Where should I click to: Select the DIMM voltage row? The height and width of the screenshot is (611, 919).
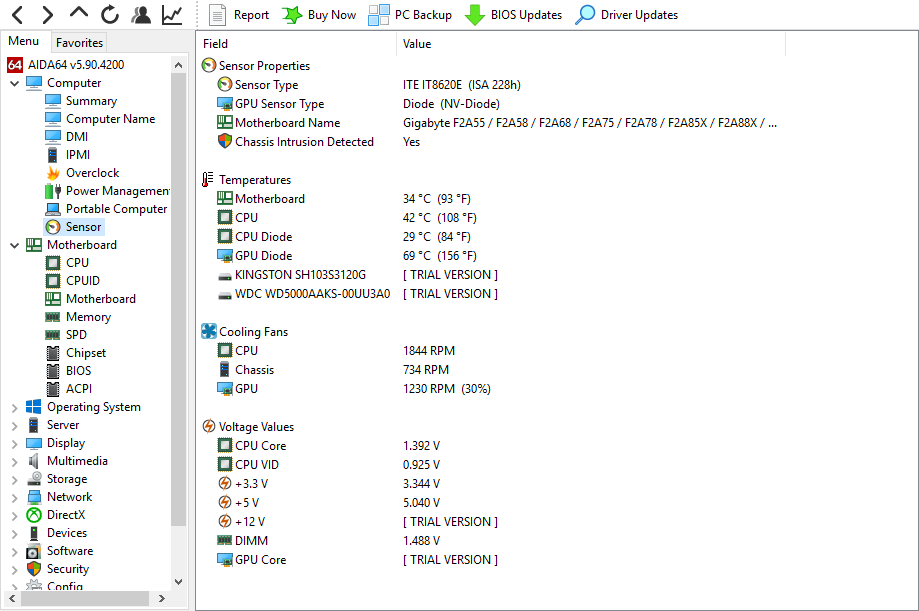(x=492, y=541)
